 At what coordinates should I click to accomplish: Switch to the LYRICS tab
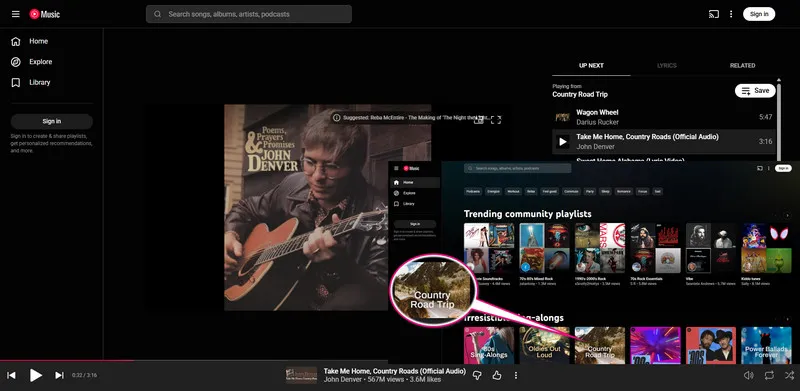coord(667,66)
